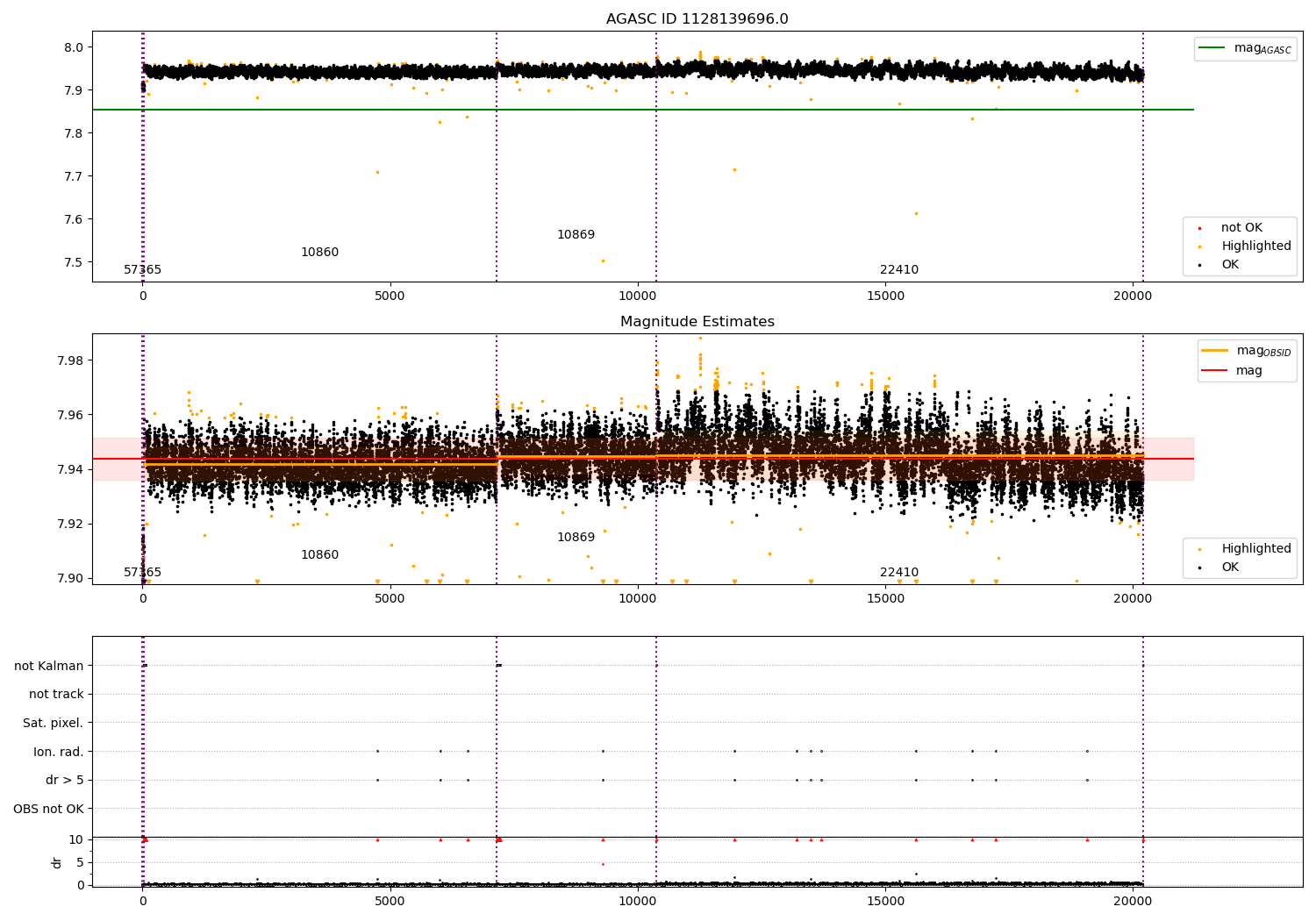This screenshot has height=921, width=1316.
Task: Click the 'Ion. rad.' axis label
Action: point(58,752)
